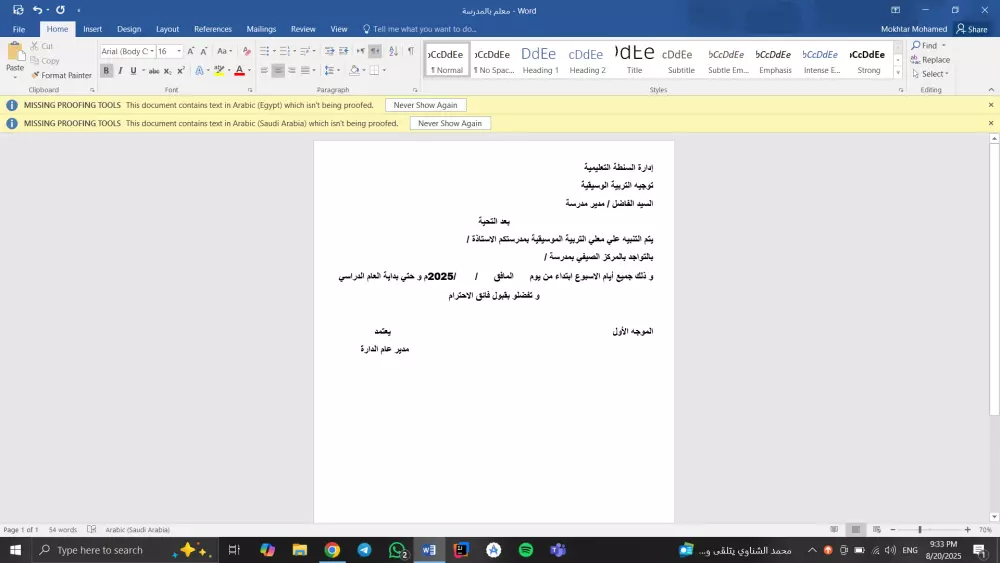Open the Select dropdown in Editing
1000x563 pixels.
tap(930, 74)
